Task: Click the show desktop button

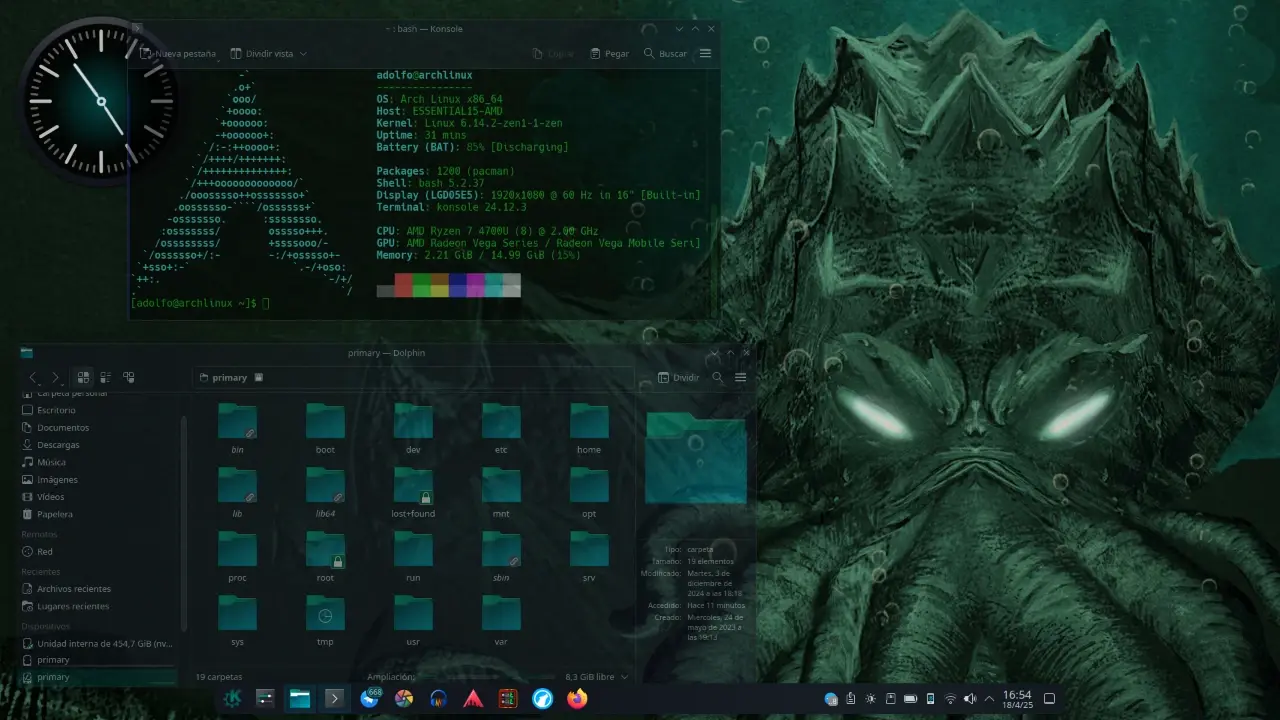Action: click(1049, 699)
